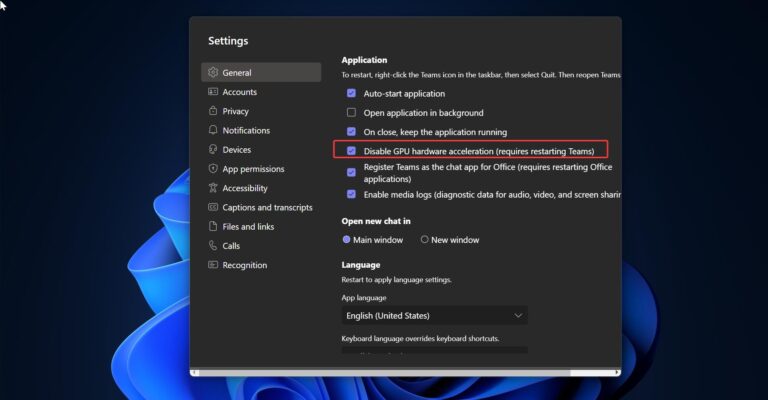Screen dimensions: 768x400
Task: Uncheck Enable media logs option
Action: point(351,194)
